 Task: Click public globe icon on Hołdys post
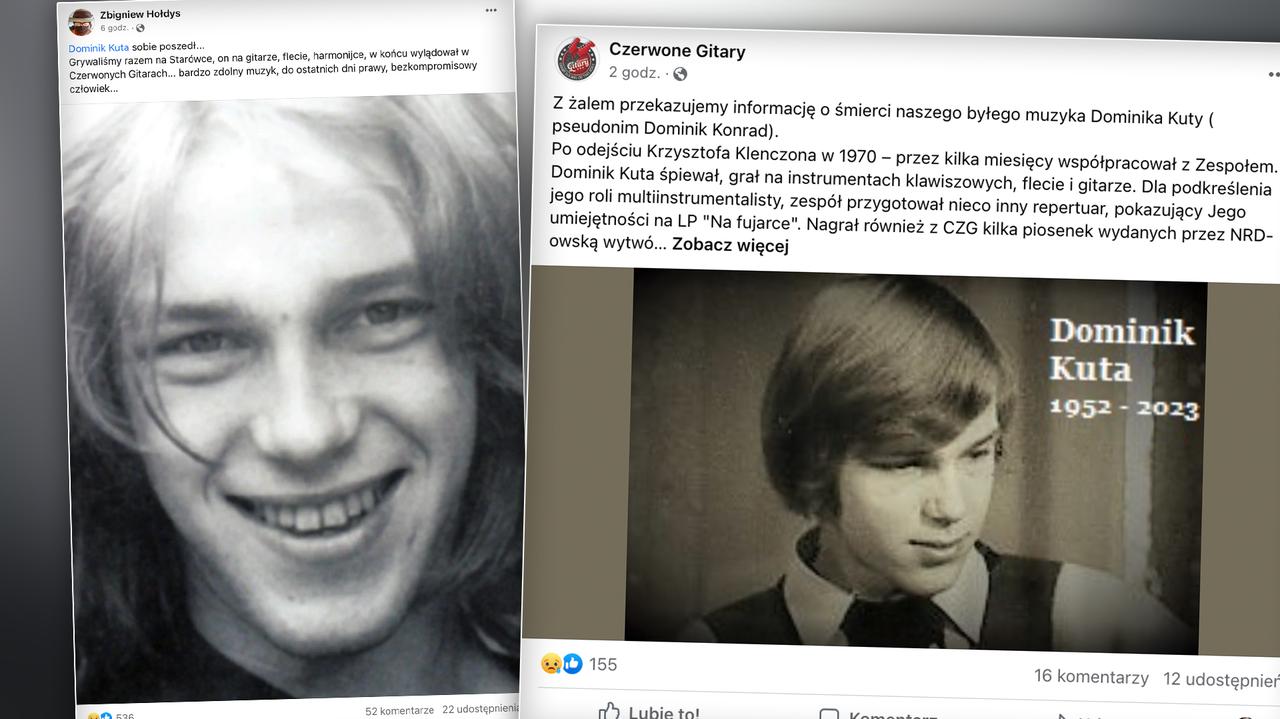coord(140,28)
